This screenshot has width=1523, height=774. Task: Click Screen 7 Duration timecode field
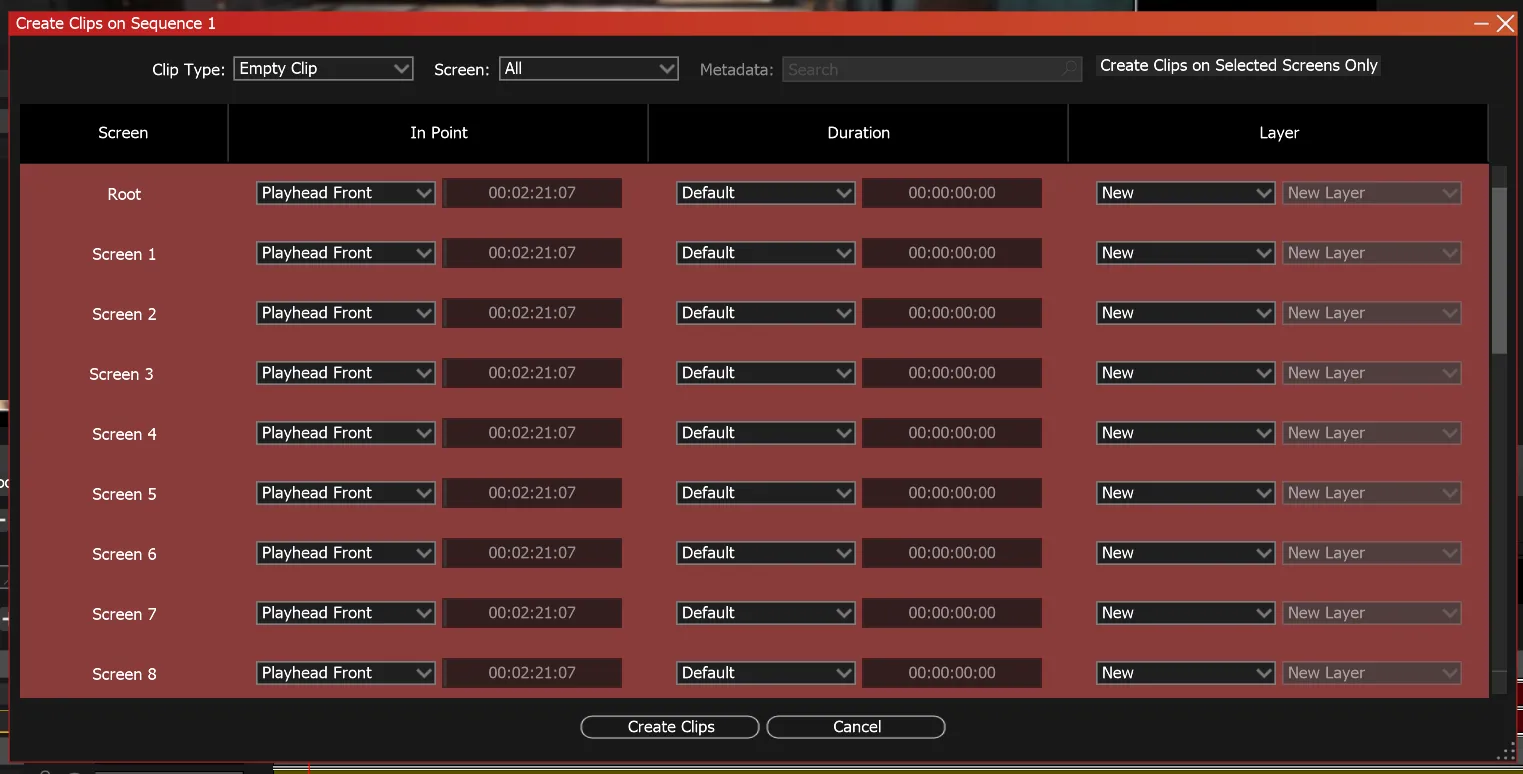(x=952, y=613)
